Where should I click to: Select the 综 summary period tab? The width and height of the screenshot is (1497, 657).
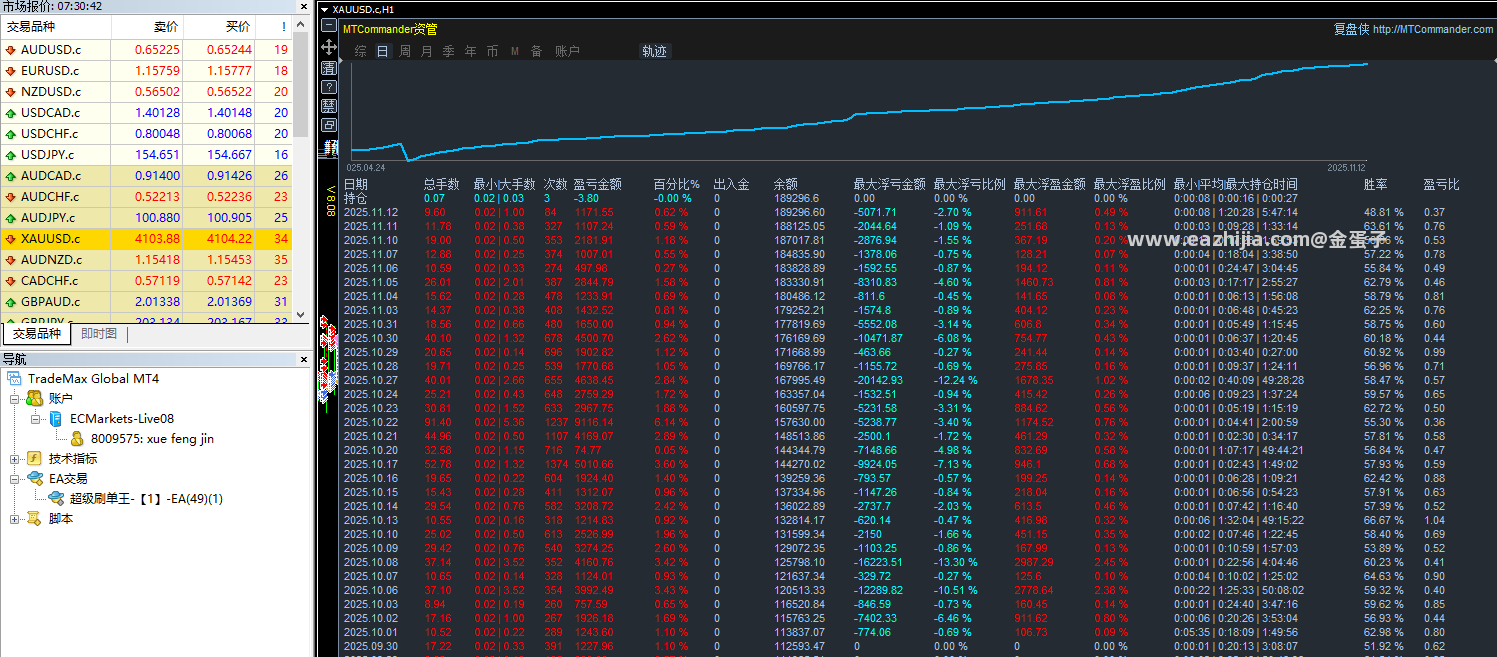point(360,51)
